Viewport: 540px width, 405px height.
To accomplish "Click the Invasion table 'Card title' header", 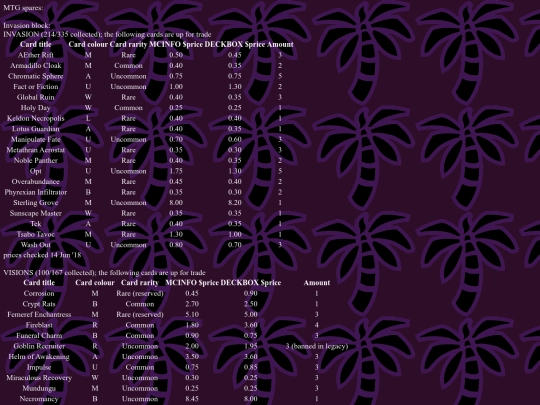I will tap(35, 44).
